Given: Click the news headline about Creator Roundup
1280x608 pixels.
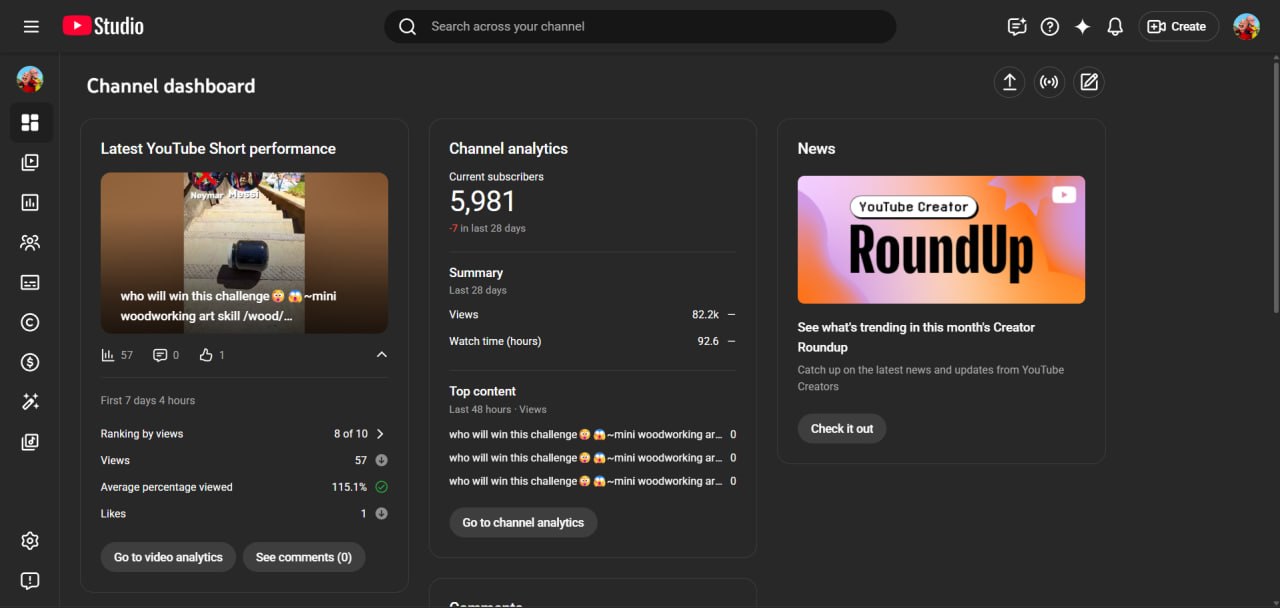Looking at the screenshot, I should pos(916,337).
